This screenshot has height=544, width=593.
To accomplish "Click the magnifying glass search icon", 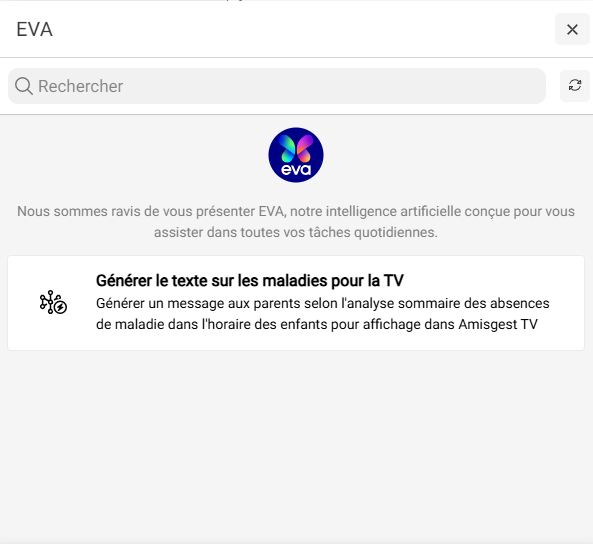I will coord(23,86).
